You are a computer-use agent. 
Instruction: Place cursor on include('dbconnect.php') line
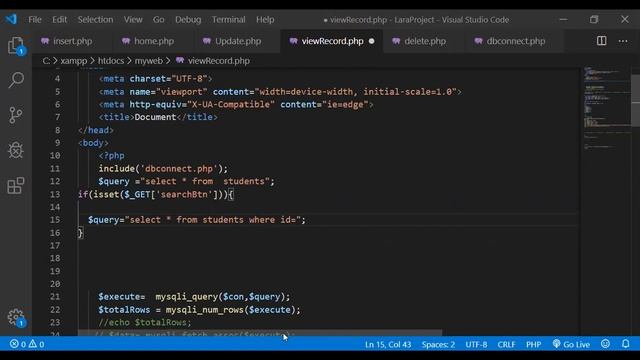point(163,169)
